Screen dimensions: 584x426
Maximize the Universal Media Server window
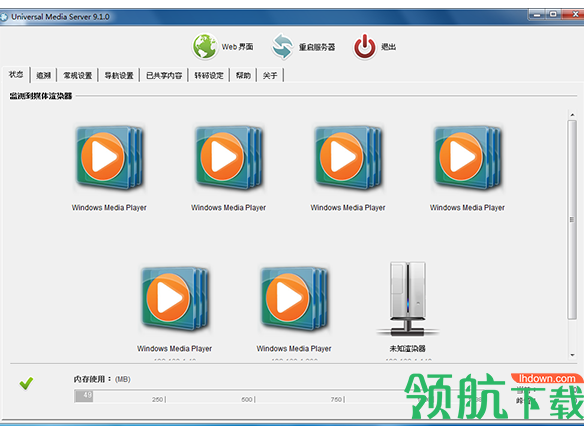553,15
